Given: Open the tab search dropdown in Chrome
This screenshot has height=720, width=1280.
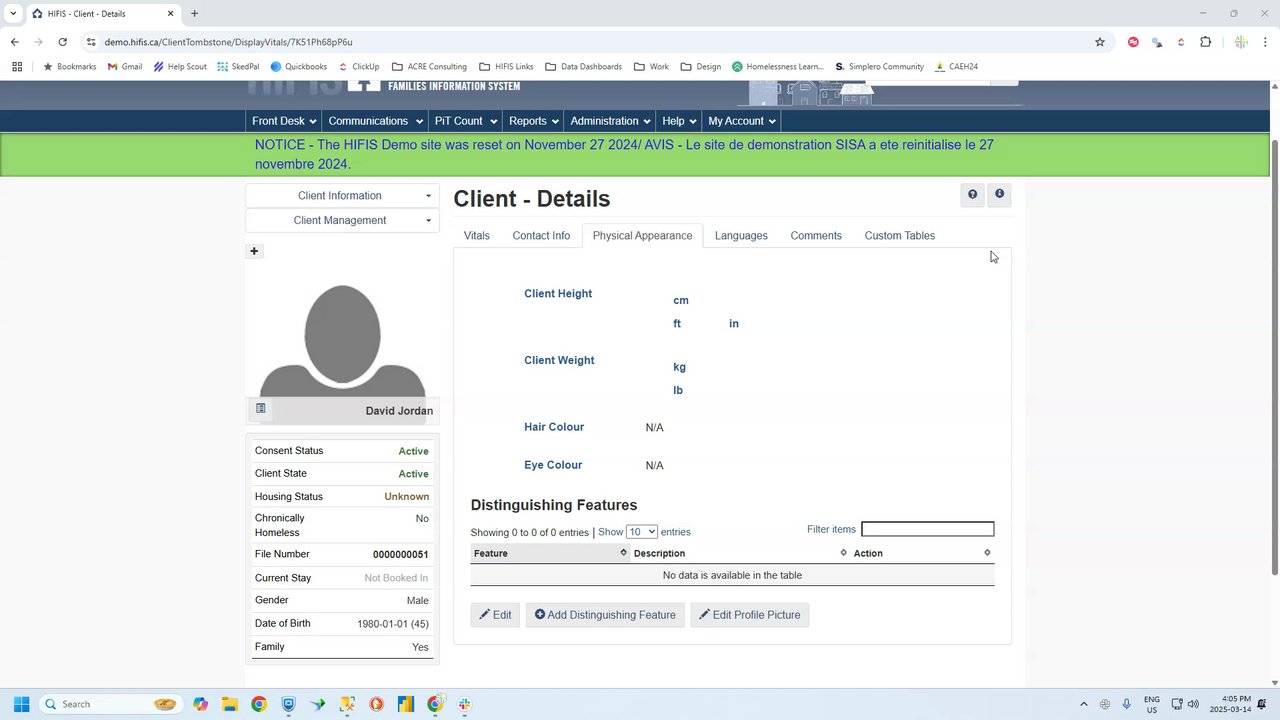Looking at the screenshot, I should coord(13,14).
